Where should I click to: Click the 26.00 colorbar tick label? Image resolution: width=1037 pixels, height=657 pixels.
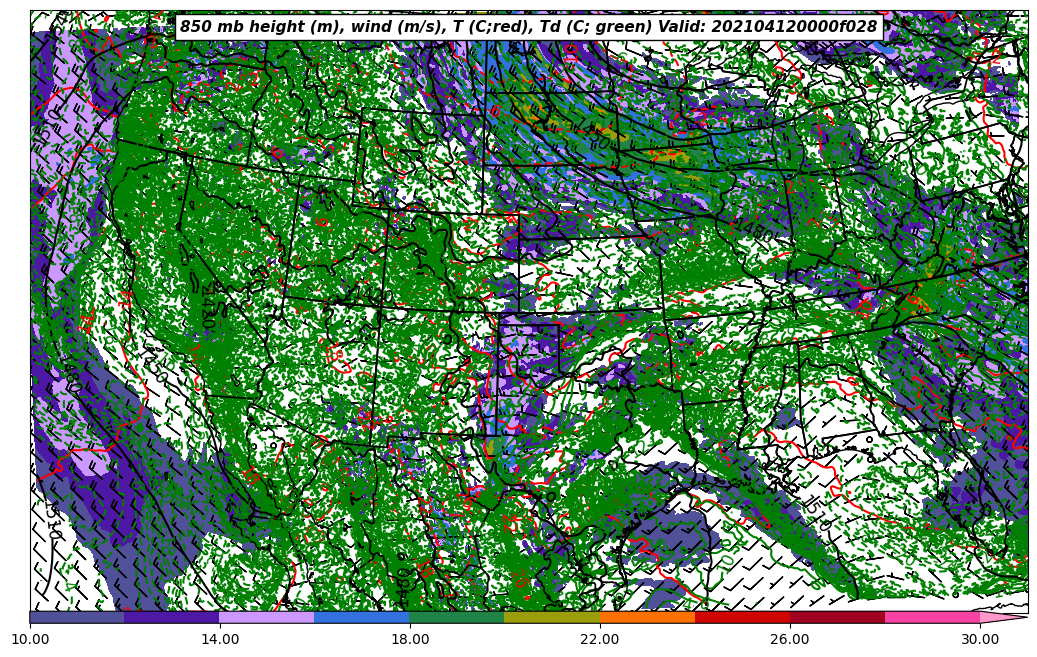pos(790,639)
